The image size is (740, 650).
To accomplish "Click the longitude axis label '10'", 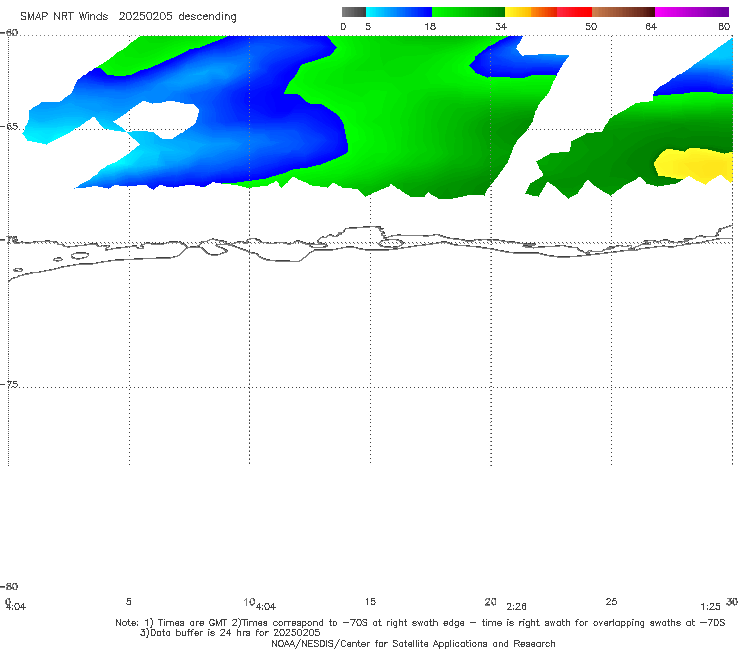I will point(249,602).
